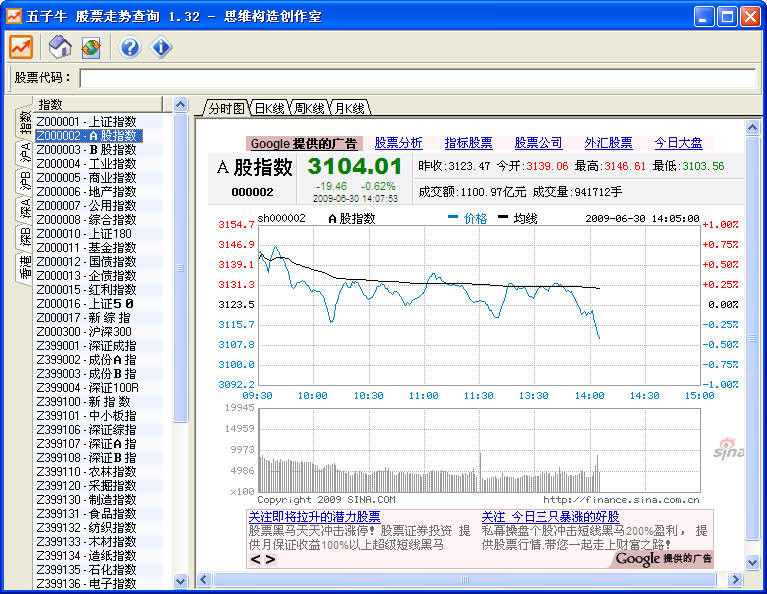Viewport: 767px width, 594px height.
Task: Click the index list vertical scrollbar thumb
Action: click(180, 268)
